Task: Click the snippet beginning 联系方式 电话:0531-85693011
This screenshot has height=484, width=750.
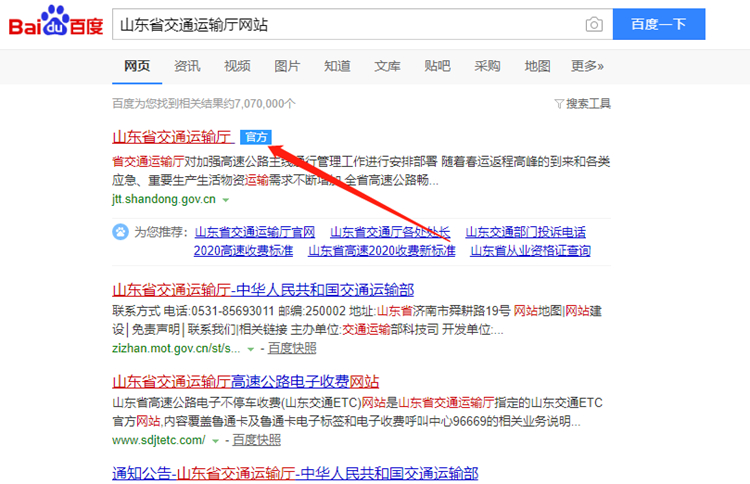Action: (x=357, y=320)
